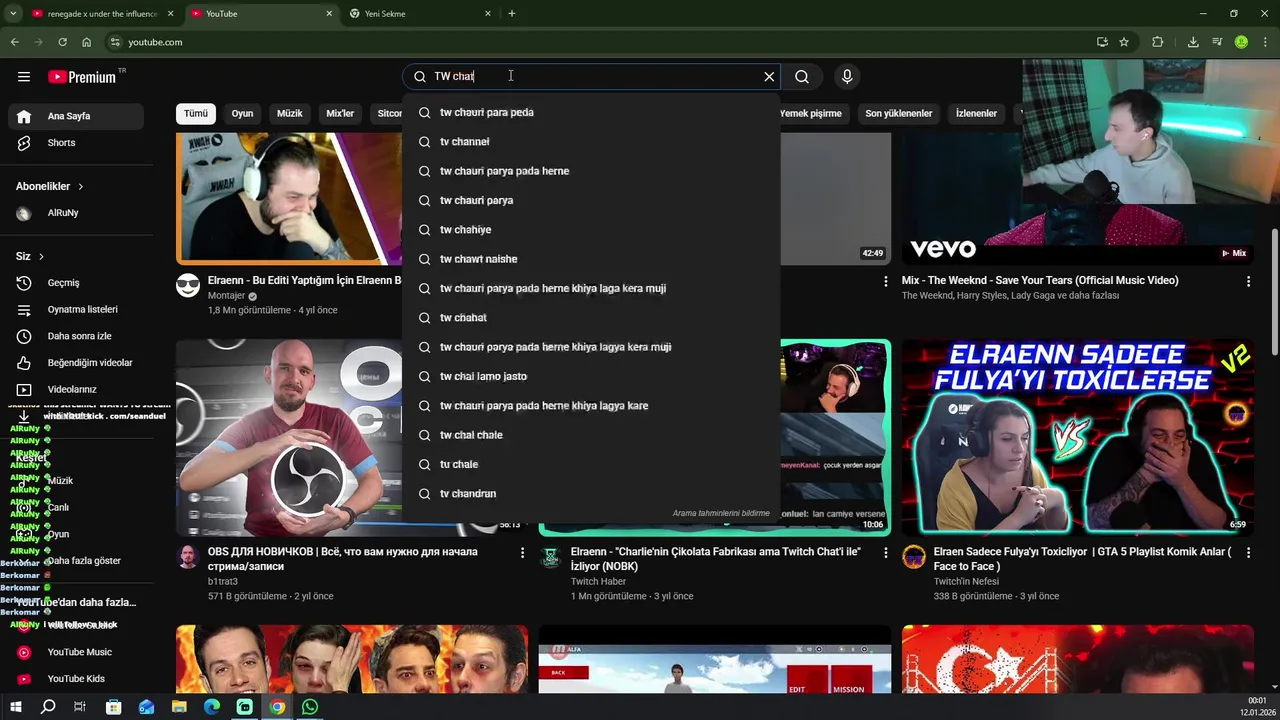1280x720 pixels.
Task: Open Daha sonra izle in sidebar
Action: tap(76, 336)
